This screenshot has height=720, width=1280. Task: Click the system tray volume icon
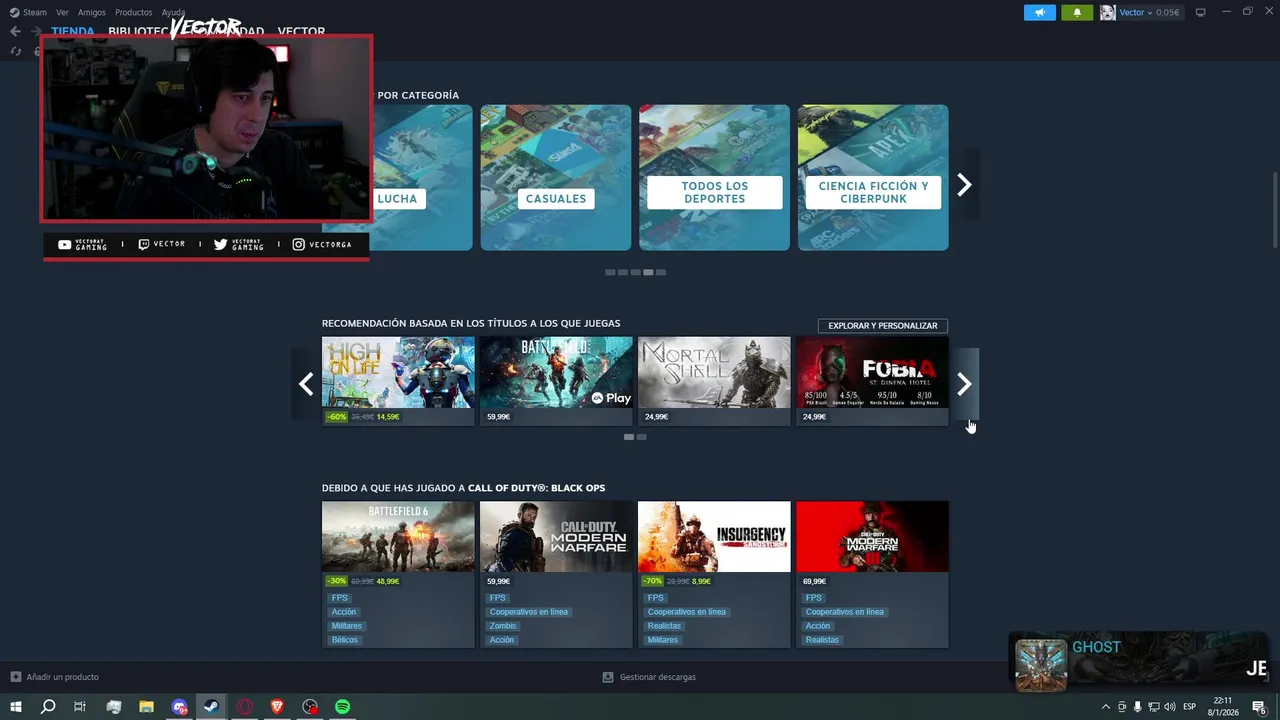click(x=1170, y=707)
